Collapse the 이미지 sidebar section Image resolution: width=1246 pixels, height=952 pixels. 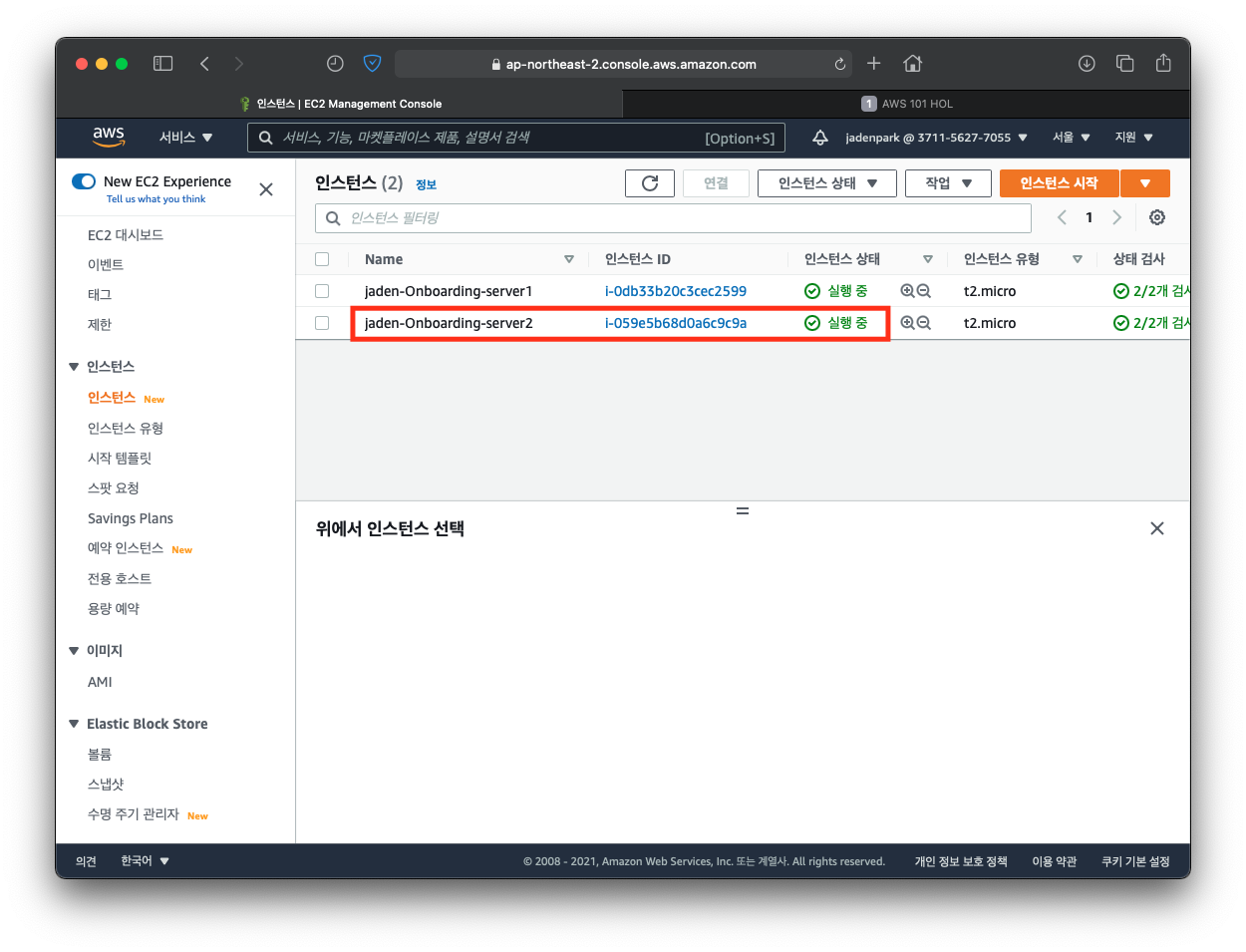[74, 651]
